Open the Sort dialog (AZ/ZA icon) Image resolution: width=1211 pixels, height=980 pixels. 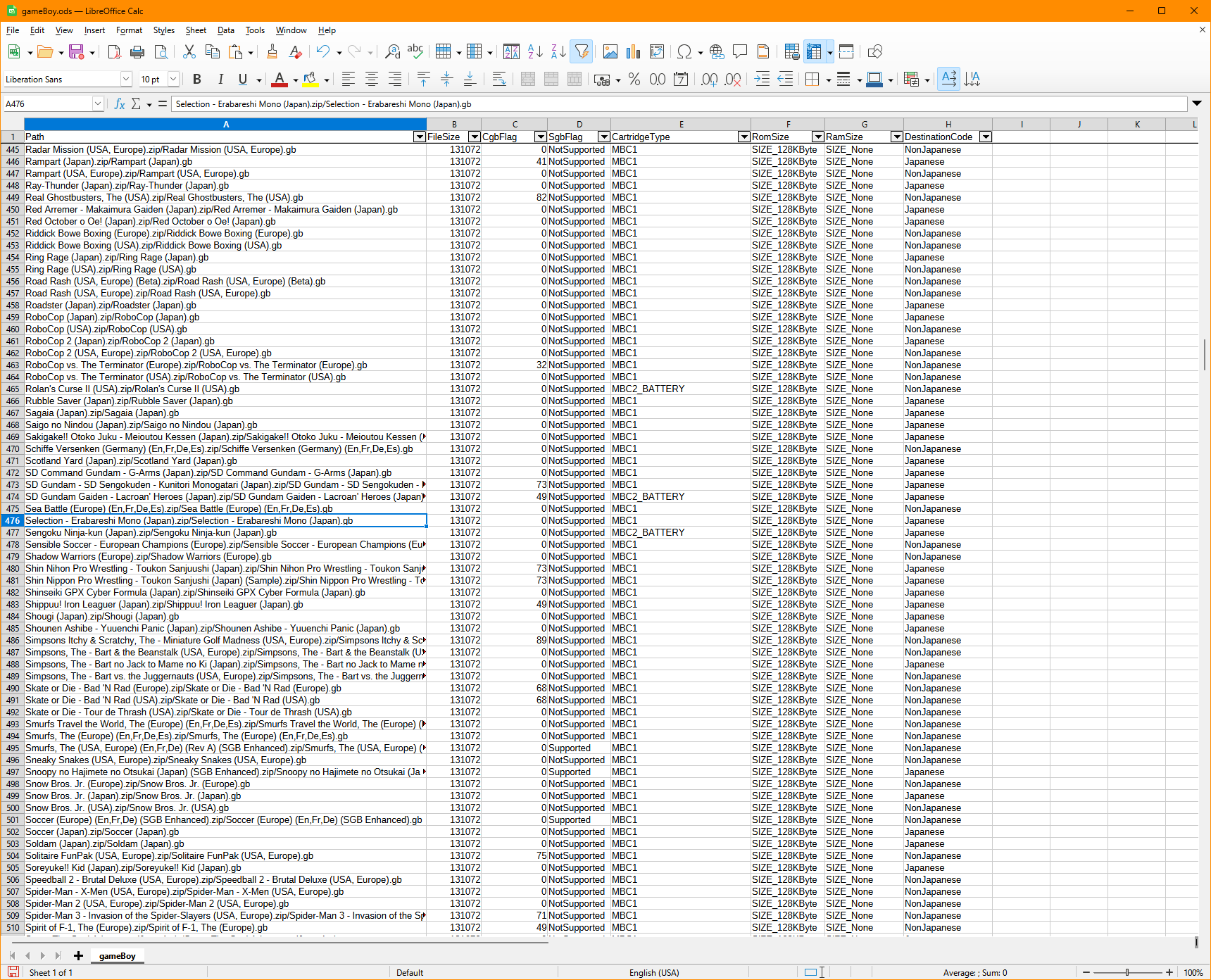click(x=512, y=51)
